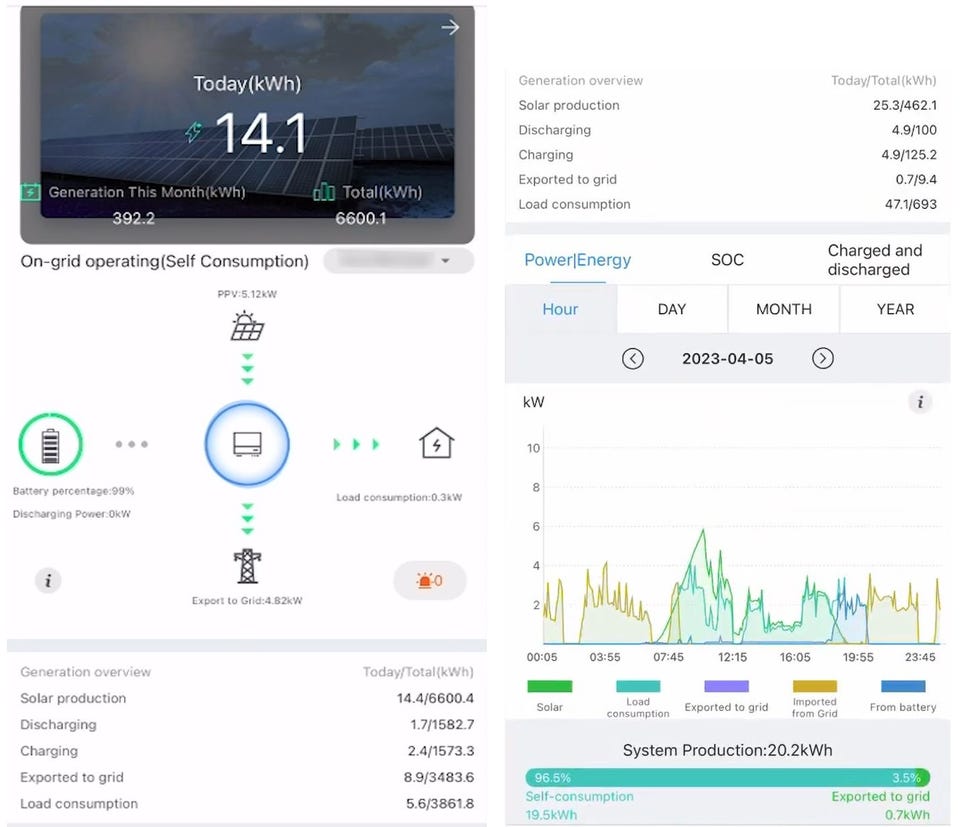Expand the blurred device selector dropdown
This screenshot has width=960, height=827.
[x=399, y=261]
